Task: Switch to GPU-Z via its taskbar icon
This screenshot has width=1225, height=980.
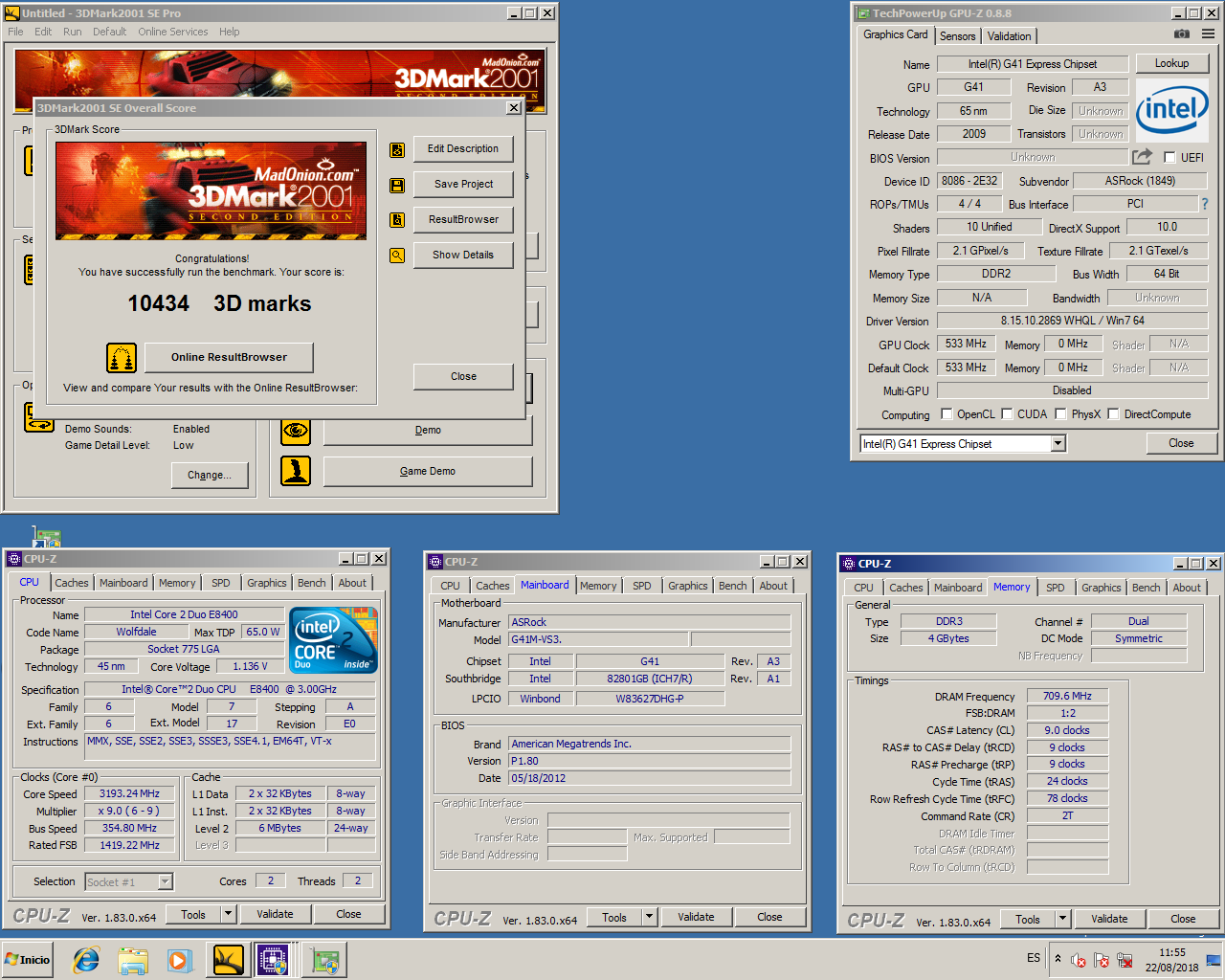Action: 325,960
